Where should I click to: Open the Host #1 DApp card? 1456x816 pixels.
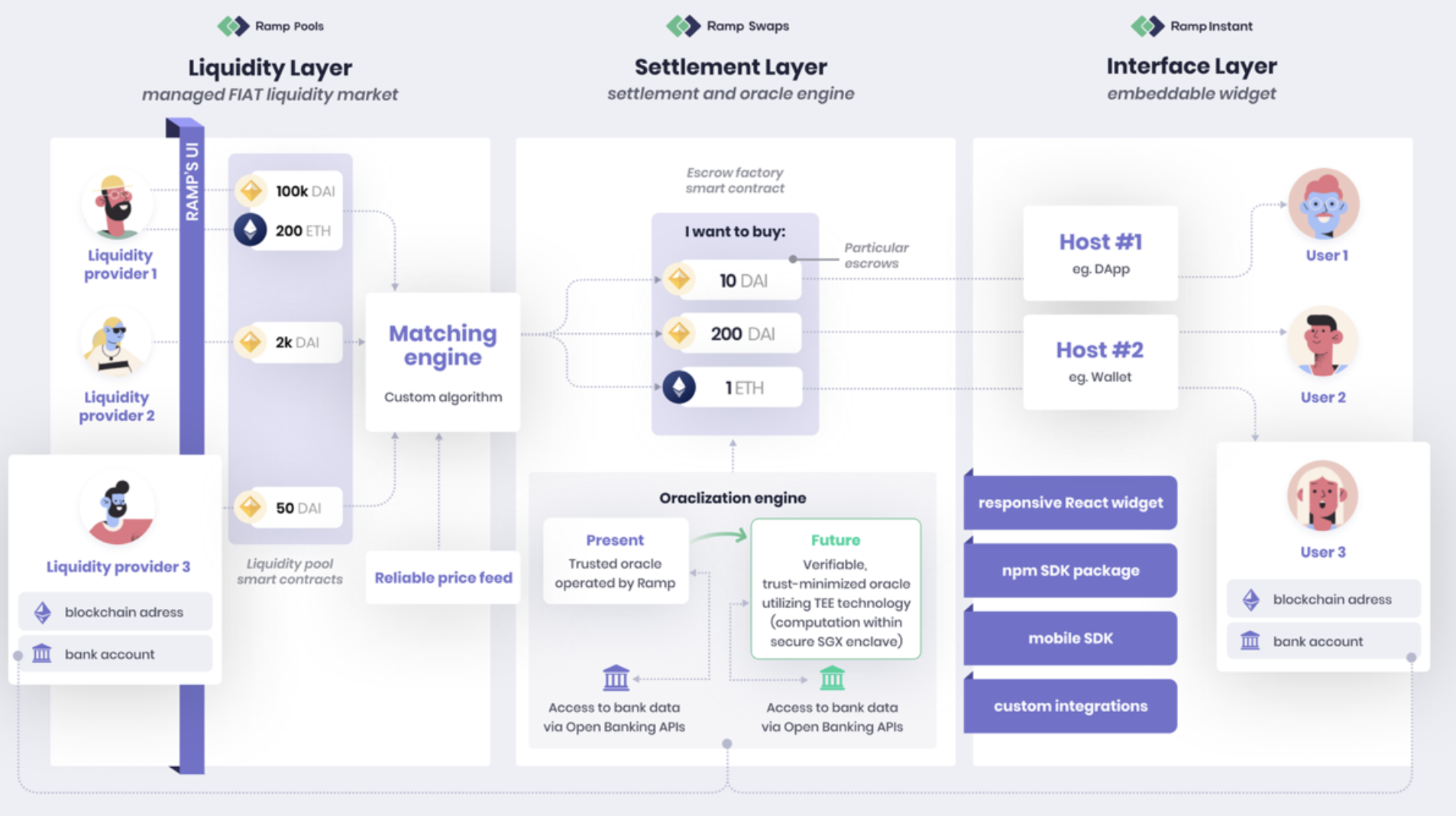pos(1100,253)
